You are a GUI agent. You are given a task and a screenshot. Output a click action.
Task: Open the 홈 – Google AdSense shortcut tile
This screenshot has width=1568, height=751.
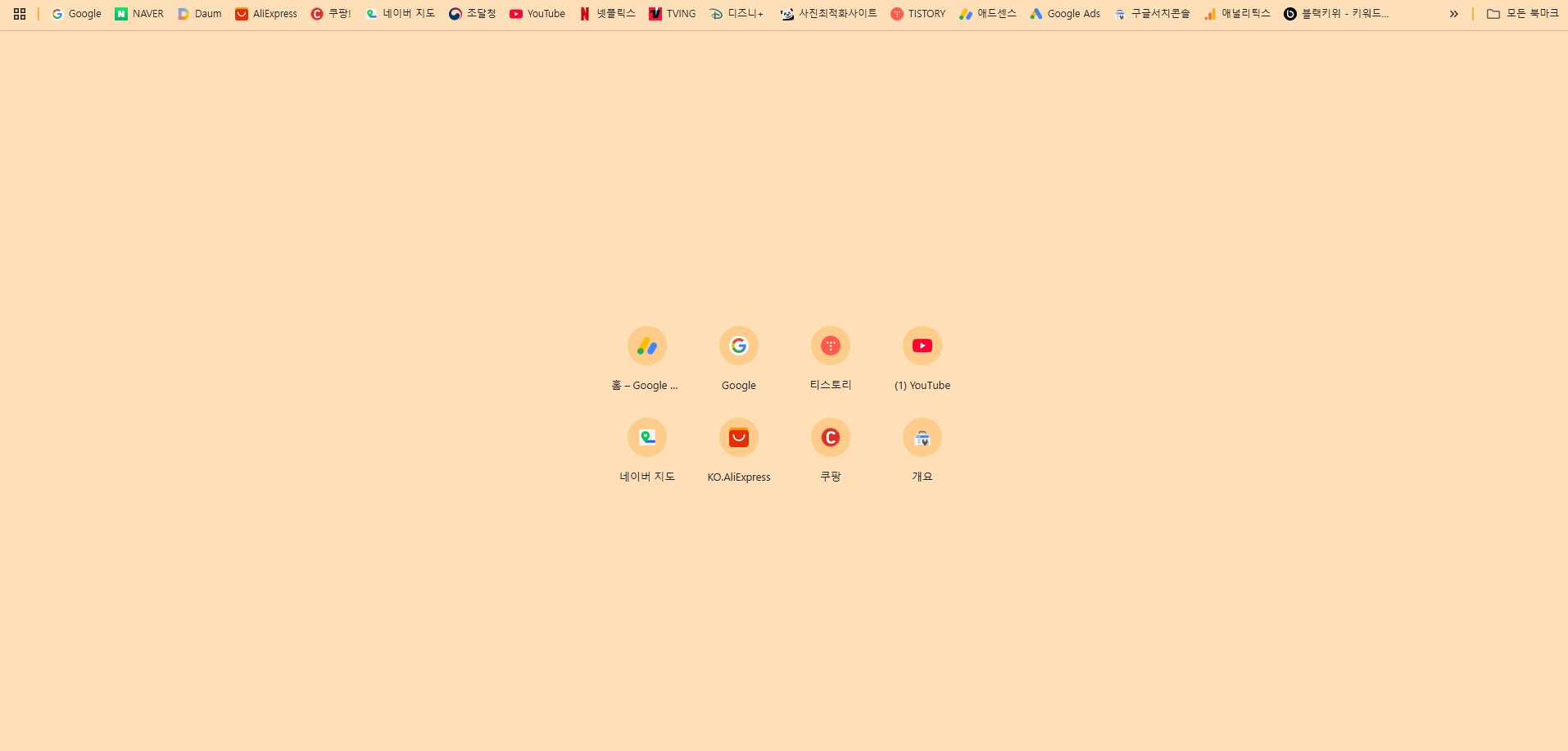[647, 360]
